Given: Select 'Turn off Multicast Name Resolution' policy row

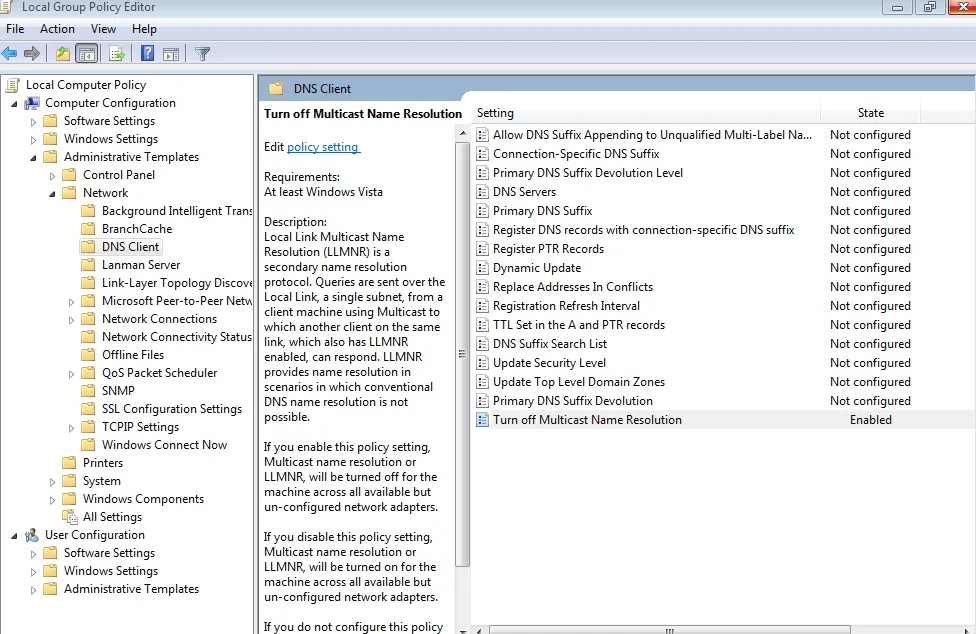Looking at the screenshot, I should pos(587,420).
